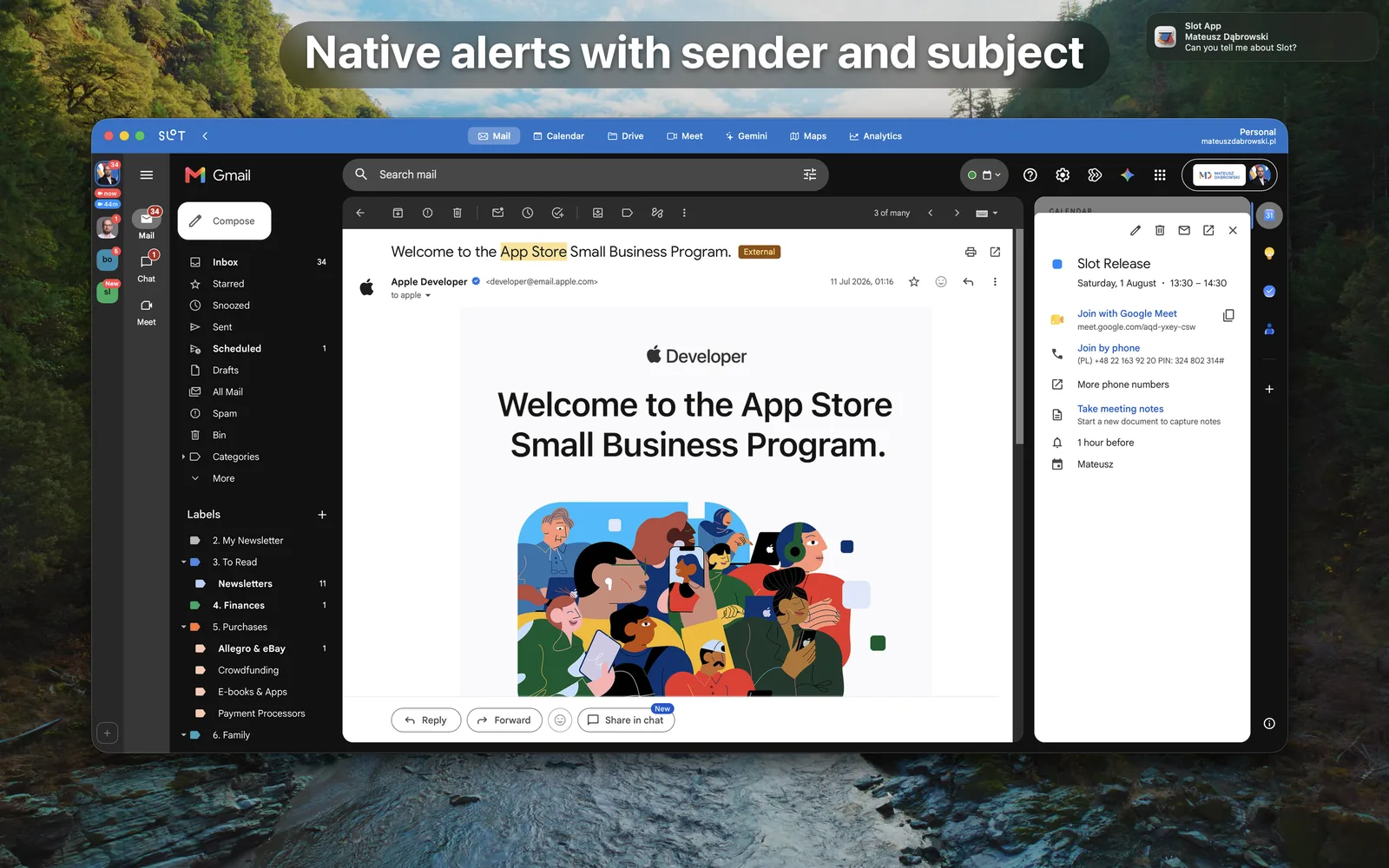This screenshot has height=868, width=1389.
Task: Open the Gemini tab
Action: pos(747,136)
